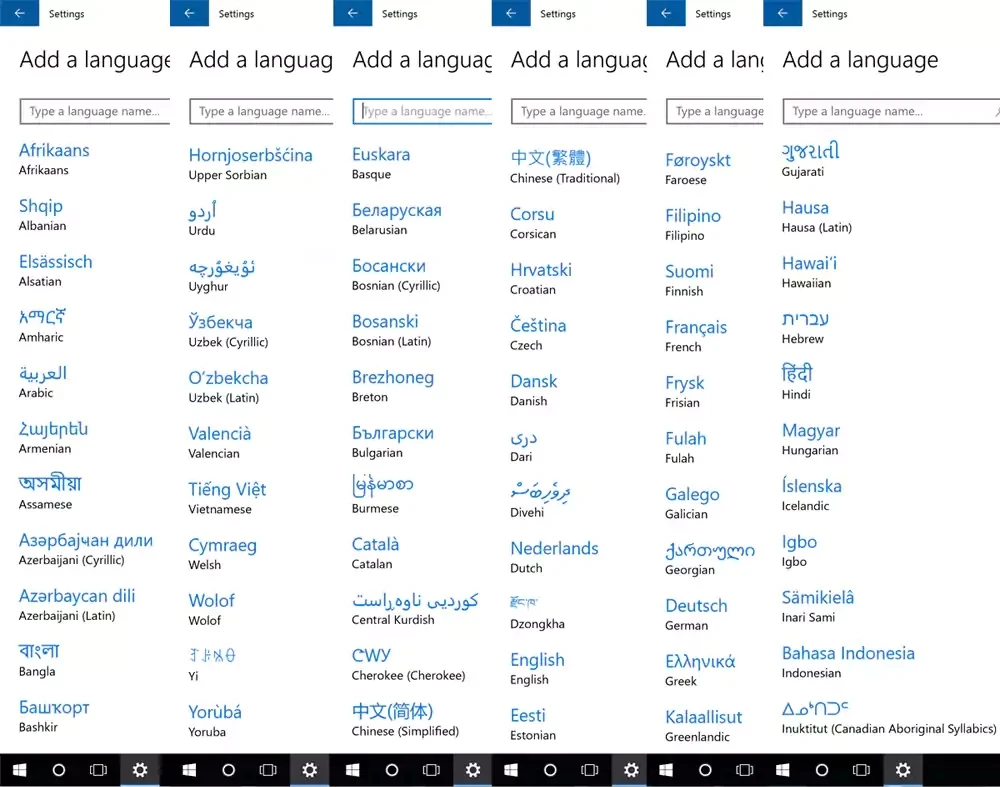Choose Inuktitut (Canadian Aboriginal Syllabics)

point(888,717)
